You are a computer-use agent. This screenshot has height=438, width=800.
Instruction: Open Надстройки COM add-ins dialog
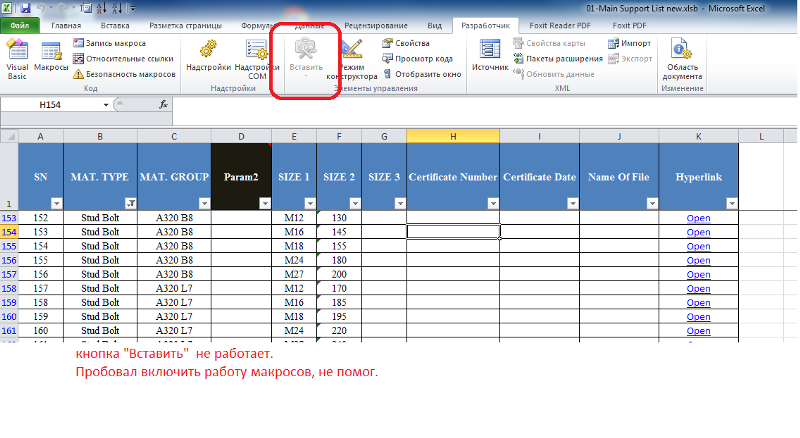pyautogui.click(x=250, y=58)
